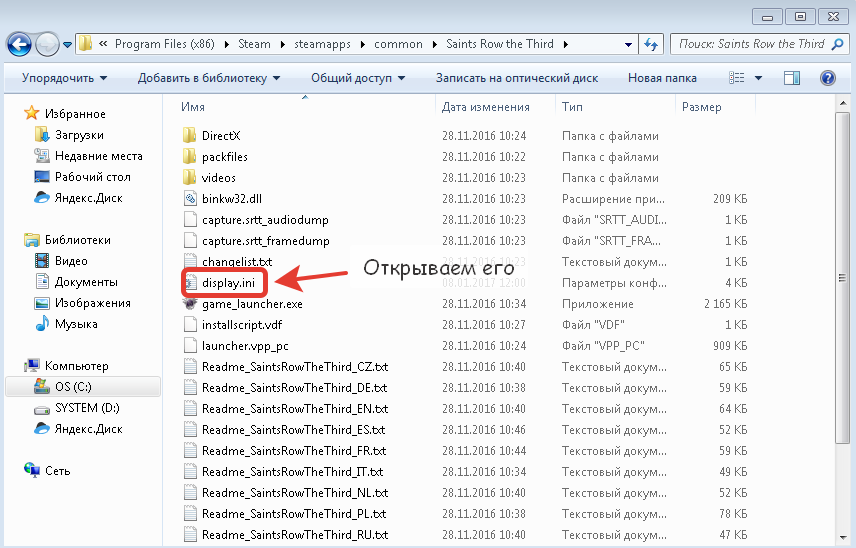The image size is (856, 548).
Task: Click Program Files (x86) in address bar
Action: (164, 44)
